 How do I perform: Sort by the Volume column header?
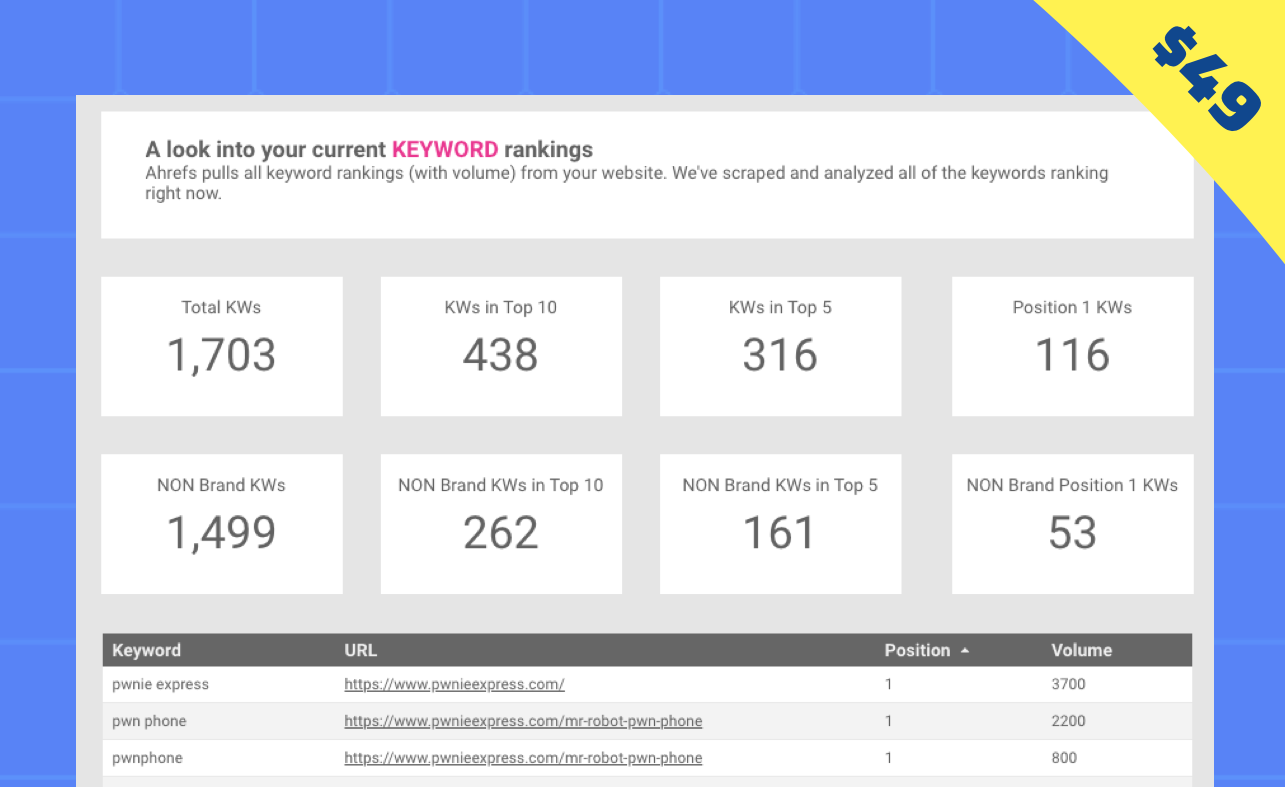click(1081, 650)
